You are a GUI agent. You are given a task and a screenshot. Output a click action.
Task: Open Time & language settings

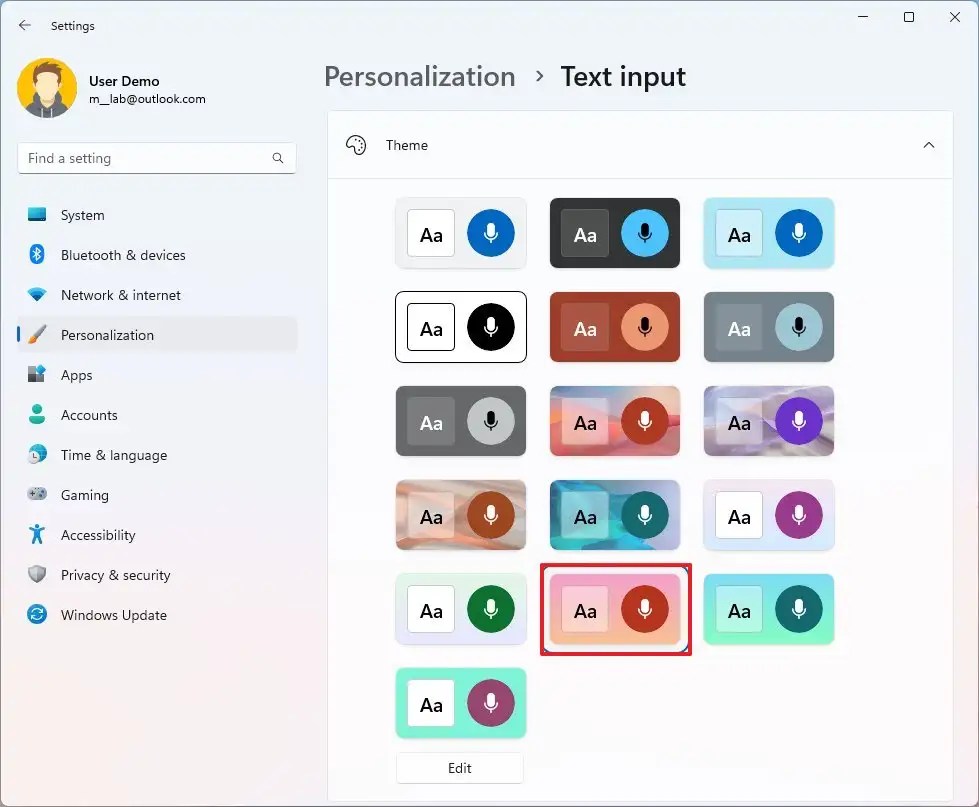point(113,455)
